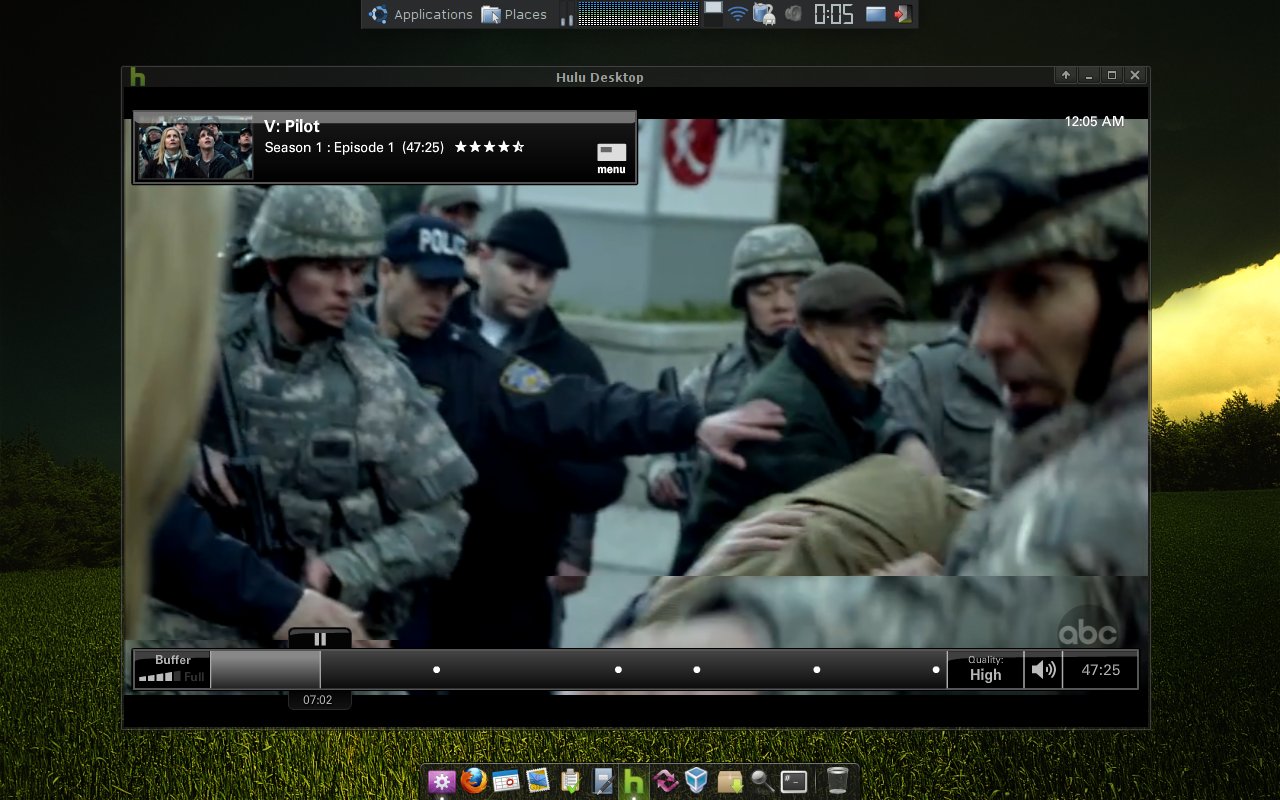The height and width of the screenshot is (800, 1280).
Task: Open the magnifier search app in dock
Action: pos(762,781)
